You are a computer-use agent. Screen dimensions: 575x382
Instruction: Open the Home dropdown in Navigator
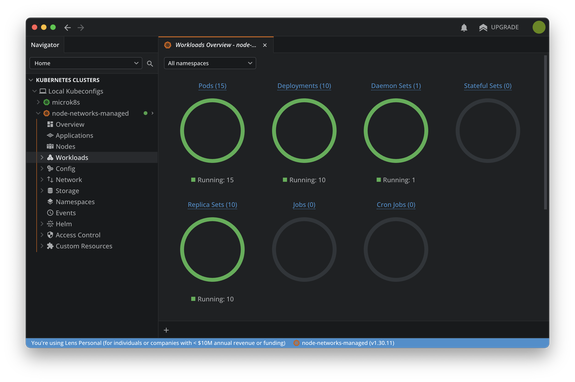tap(86, 63)
